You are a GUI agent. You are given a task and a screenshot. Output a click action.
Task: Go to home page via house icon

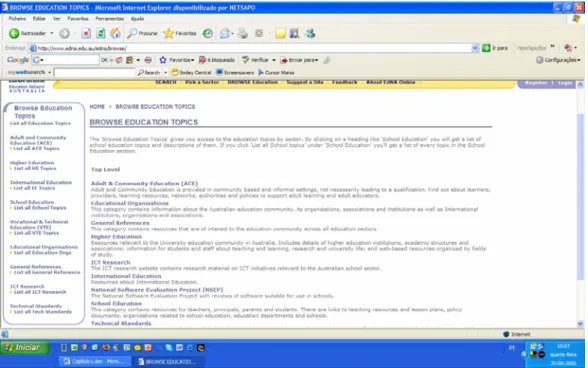click(x=116, y=33)
